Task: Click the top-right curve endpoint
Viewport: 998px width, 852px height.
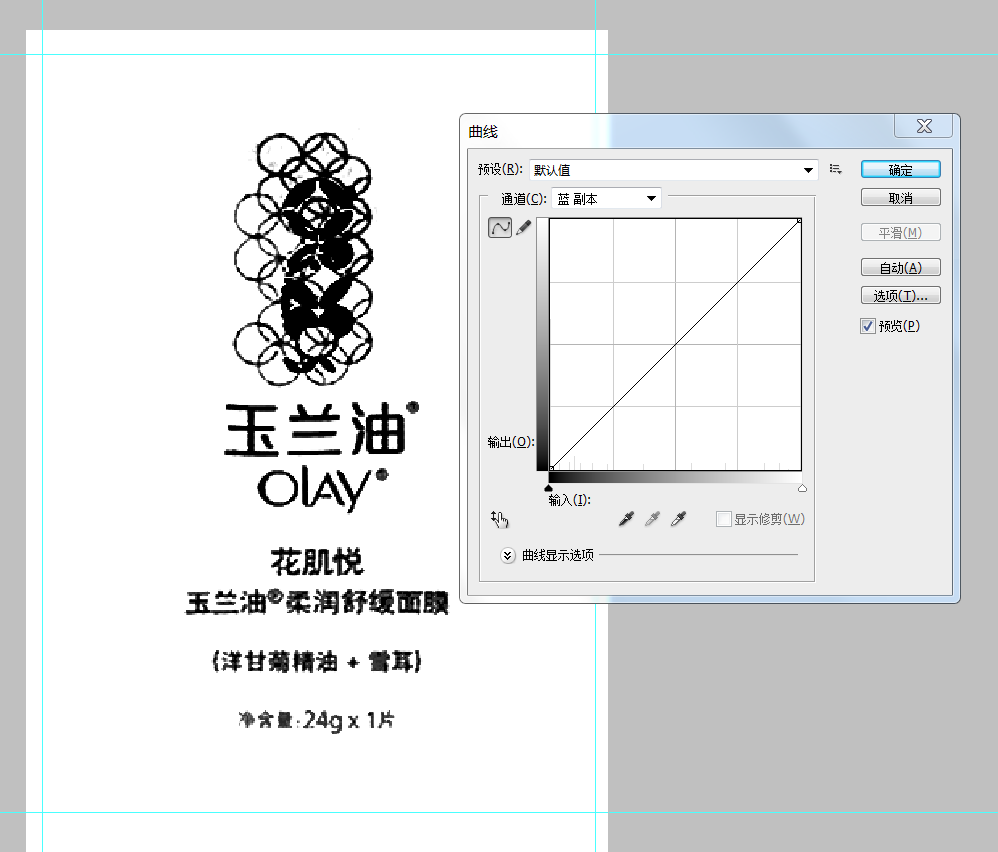Action: 799,221
